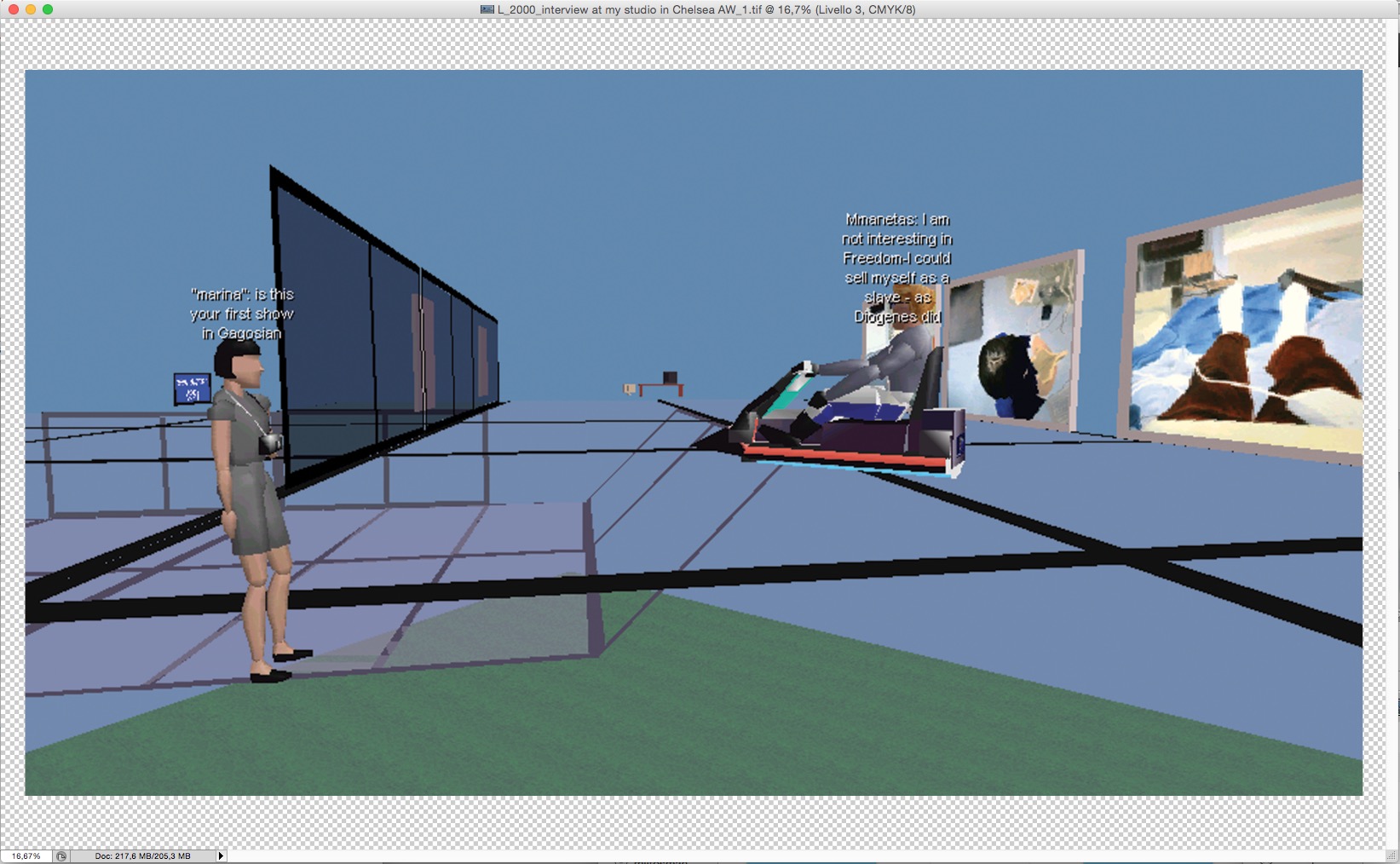Screen dimensions: 1400x864
Task: Click the horizontal scrollbar track at the bottom
Action: (767, 856)
